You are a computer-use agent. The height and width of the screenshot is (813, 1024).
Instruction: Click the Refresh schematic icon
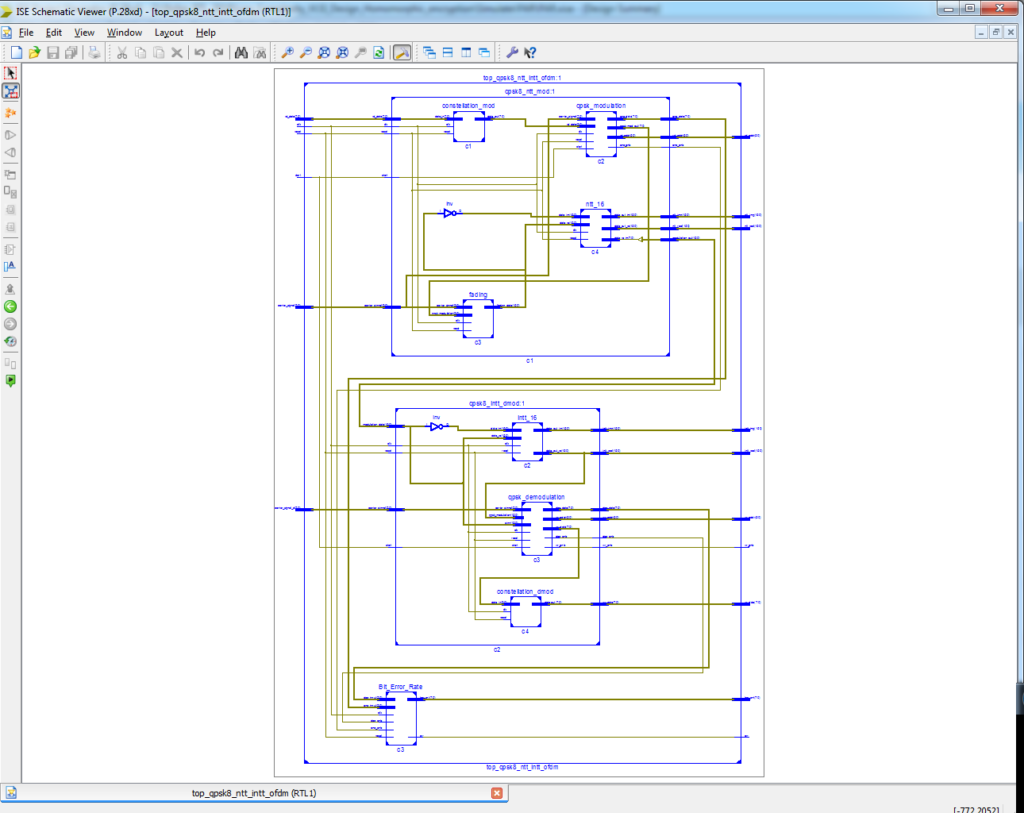(x=377, y=52)
